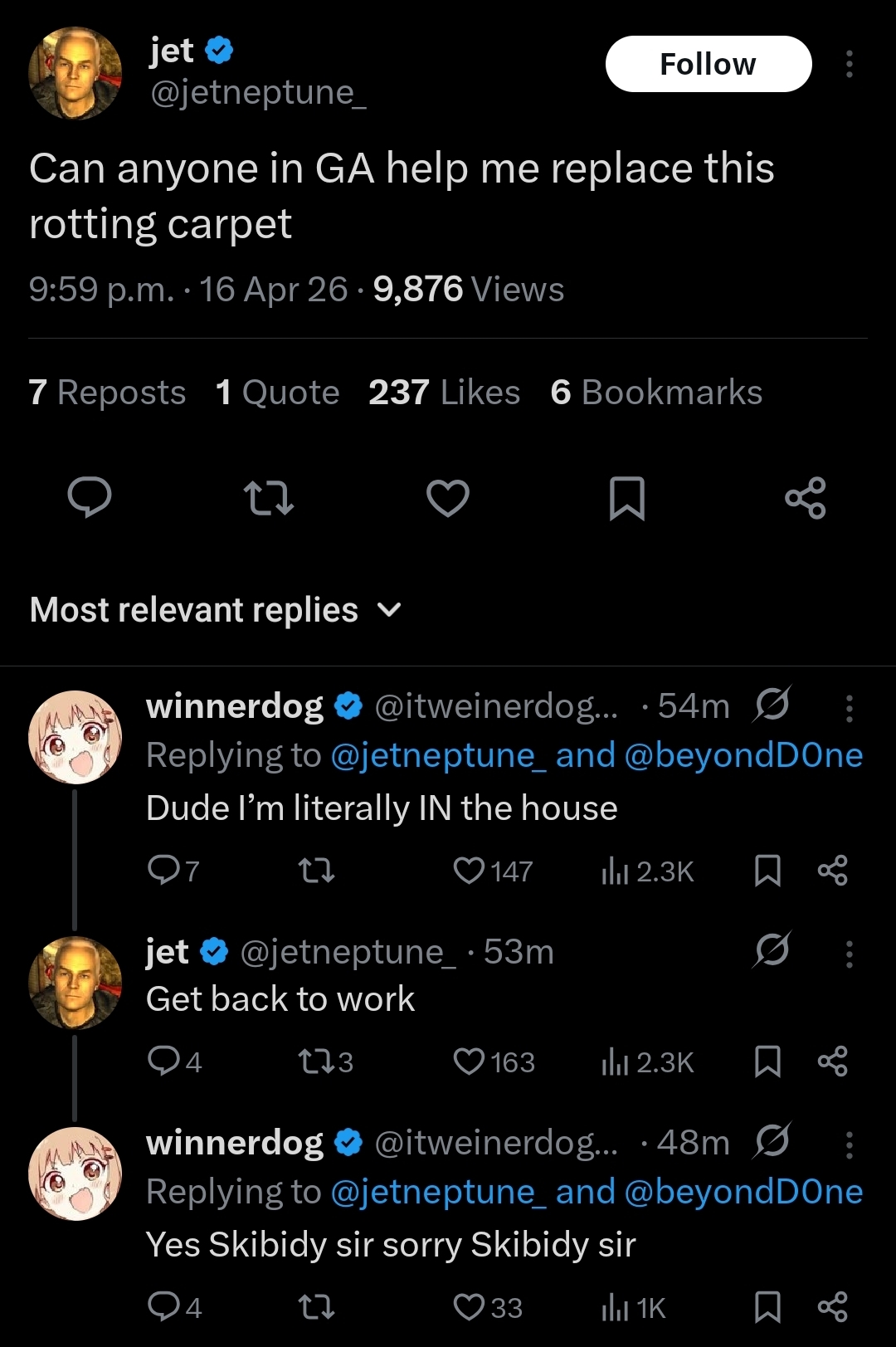Screen dimensions: 896x1347
Task: Repost the "Get back to work" reply
Action: (316, 1061)
